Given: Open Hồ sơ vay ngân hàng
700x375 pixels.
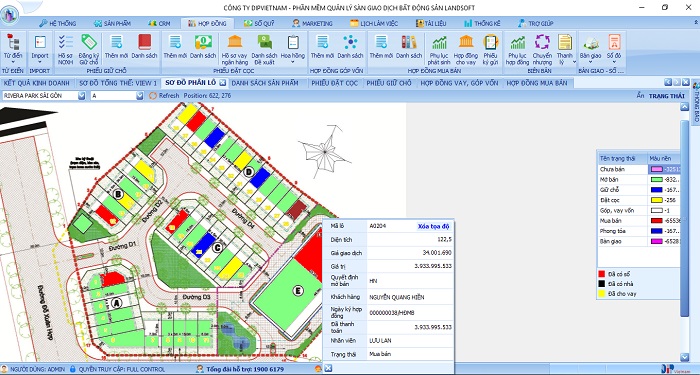Looking at the screenshot, I should click(x=235, y=50).
